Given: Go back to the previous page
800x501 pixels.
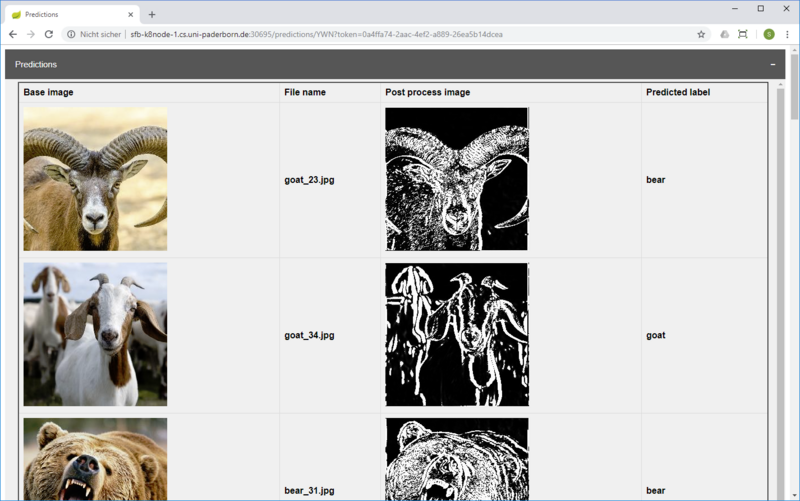Looking at the screenshot, I should point(13,34).
